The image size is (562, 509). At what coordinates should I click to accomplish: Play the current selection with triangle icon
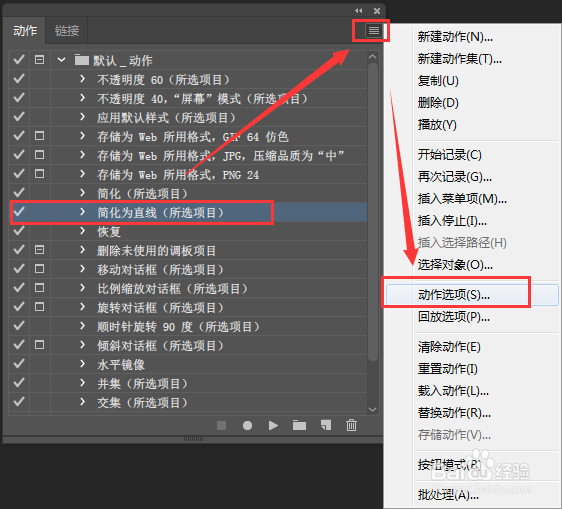[x=273, y=425]
